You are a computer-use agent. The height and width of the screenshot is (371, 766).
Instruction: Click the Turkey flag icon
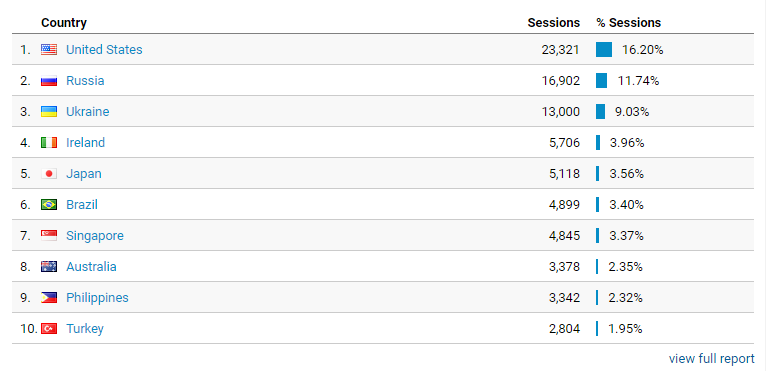(x=49, y=328)
